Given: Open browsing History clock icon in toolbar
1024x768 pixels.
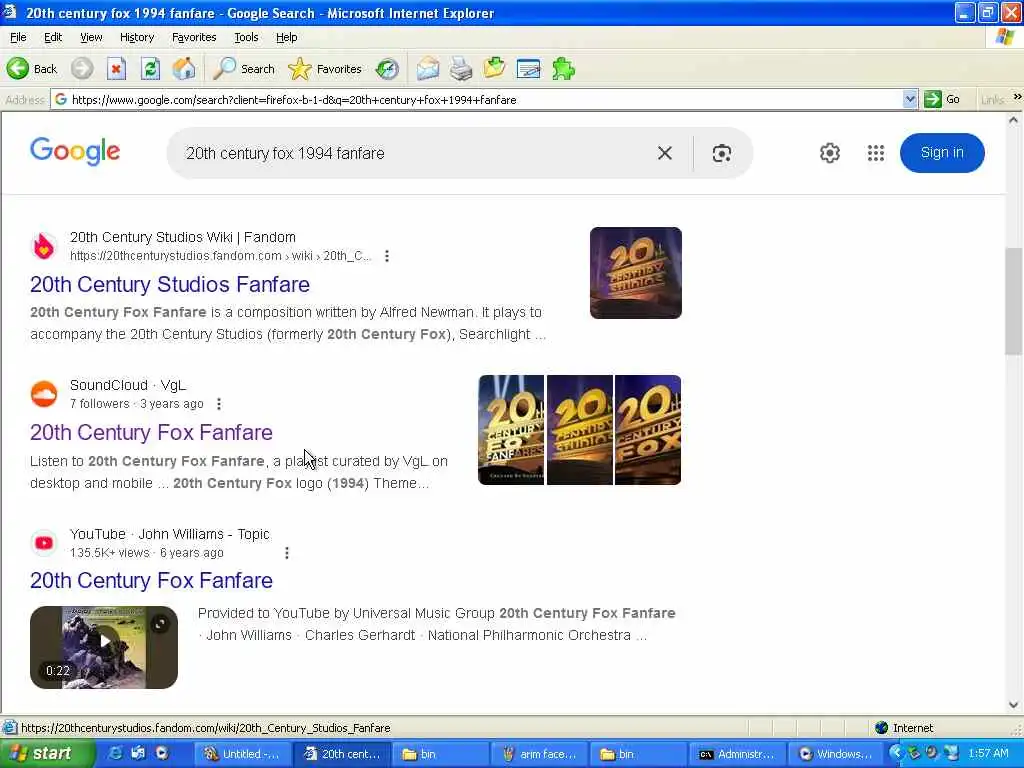Looking at the screenshot, I should (x=387, y=69).
